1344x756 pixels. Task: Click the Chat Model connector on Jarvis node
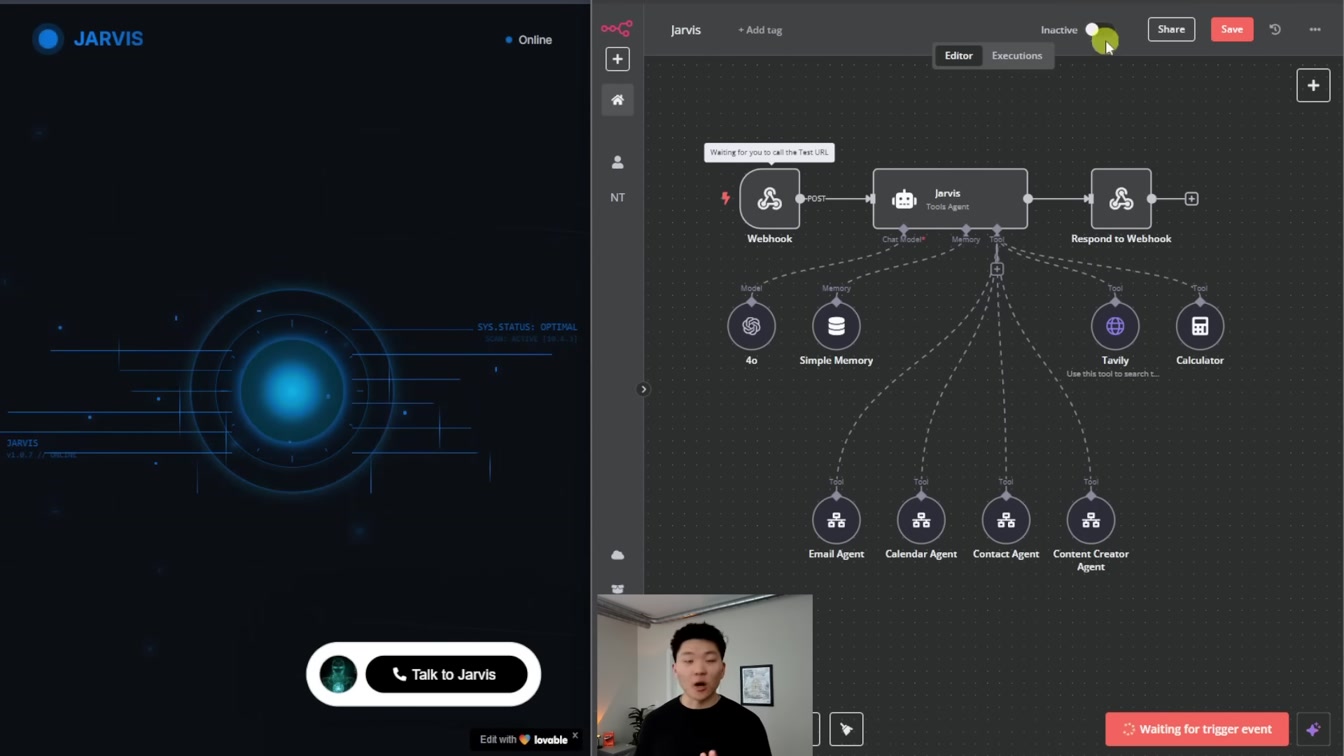[904, 230]
